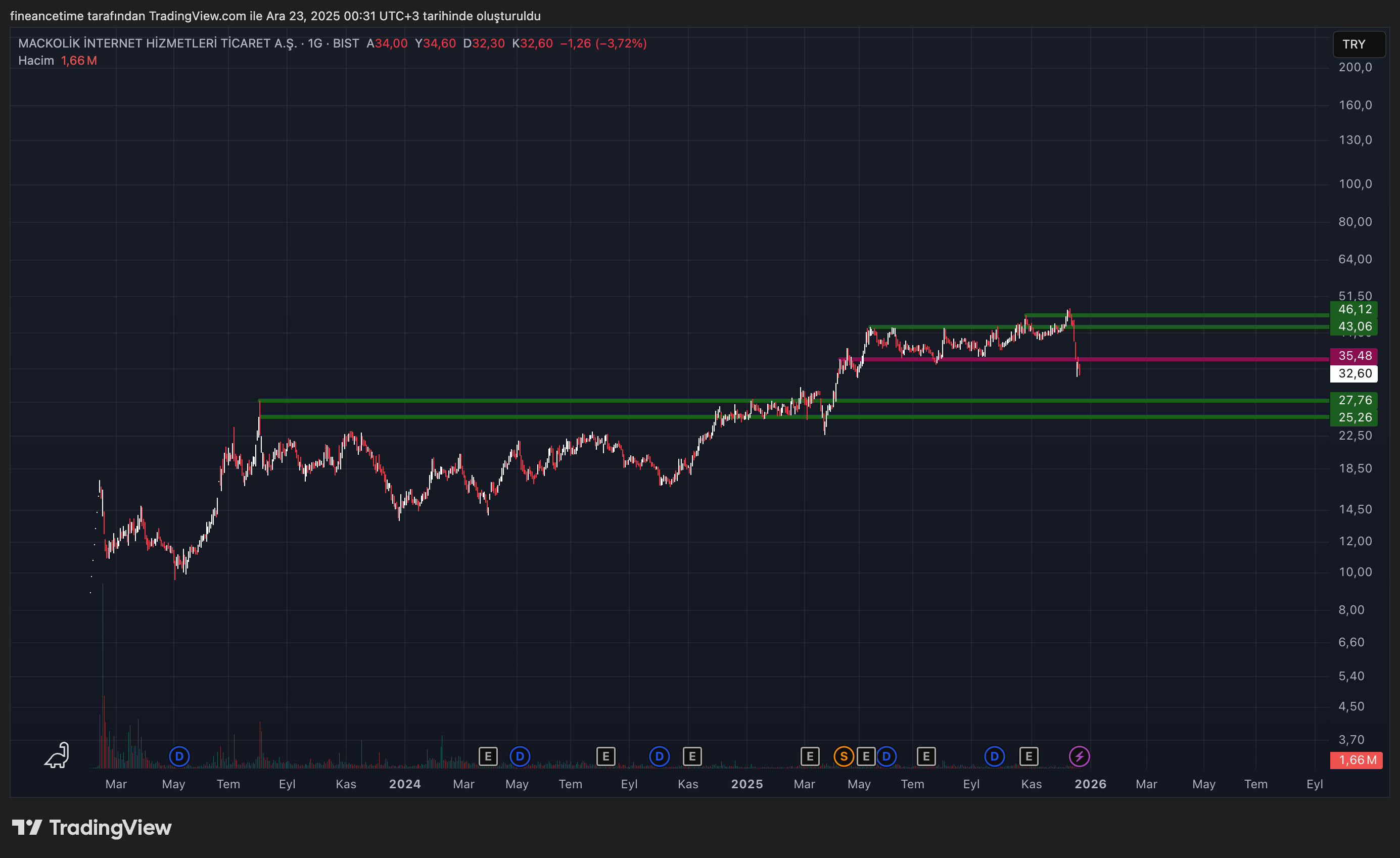Screen dimensions: 1400x858
Task: Click the earnings E marker near Kas 2025
Action: pyautogui.click(x=1029, y=756)
